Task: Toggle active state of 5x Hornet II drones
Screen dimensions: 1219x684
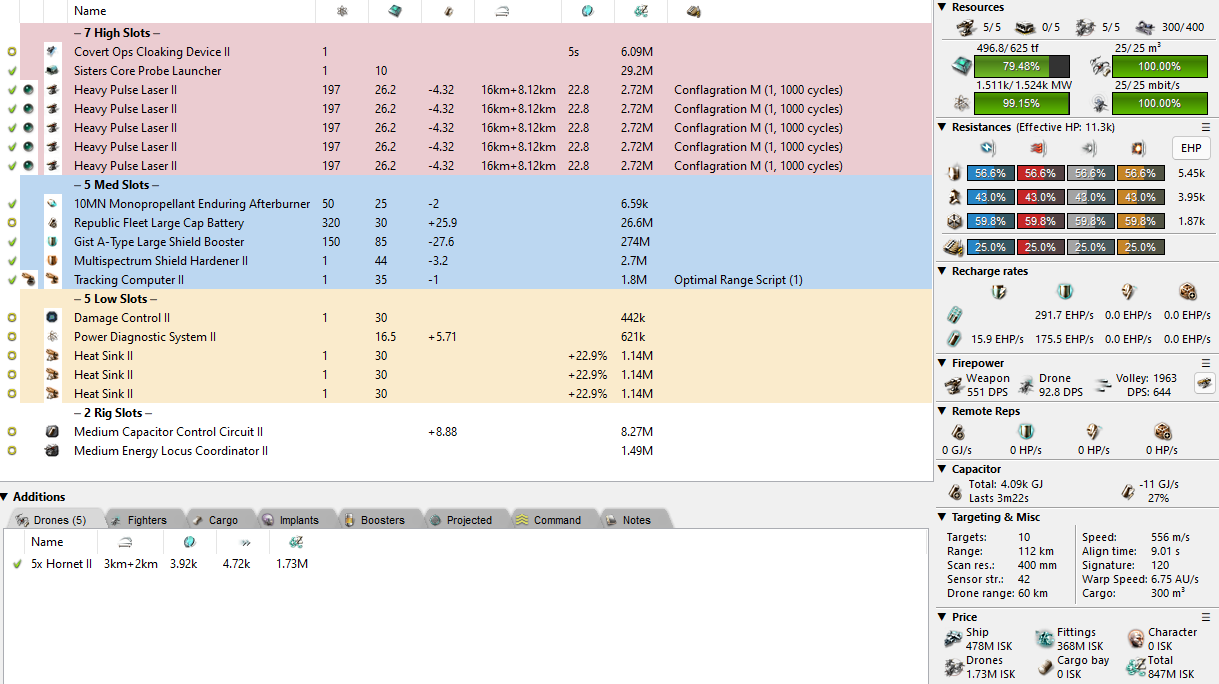Action: coord(16,564)
